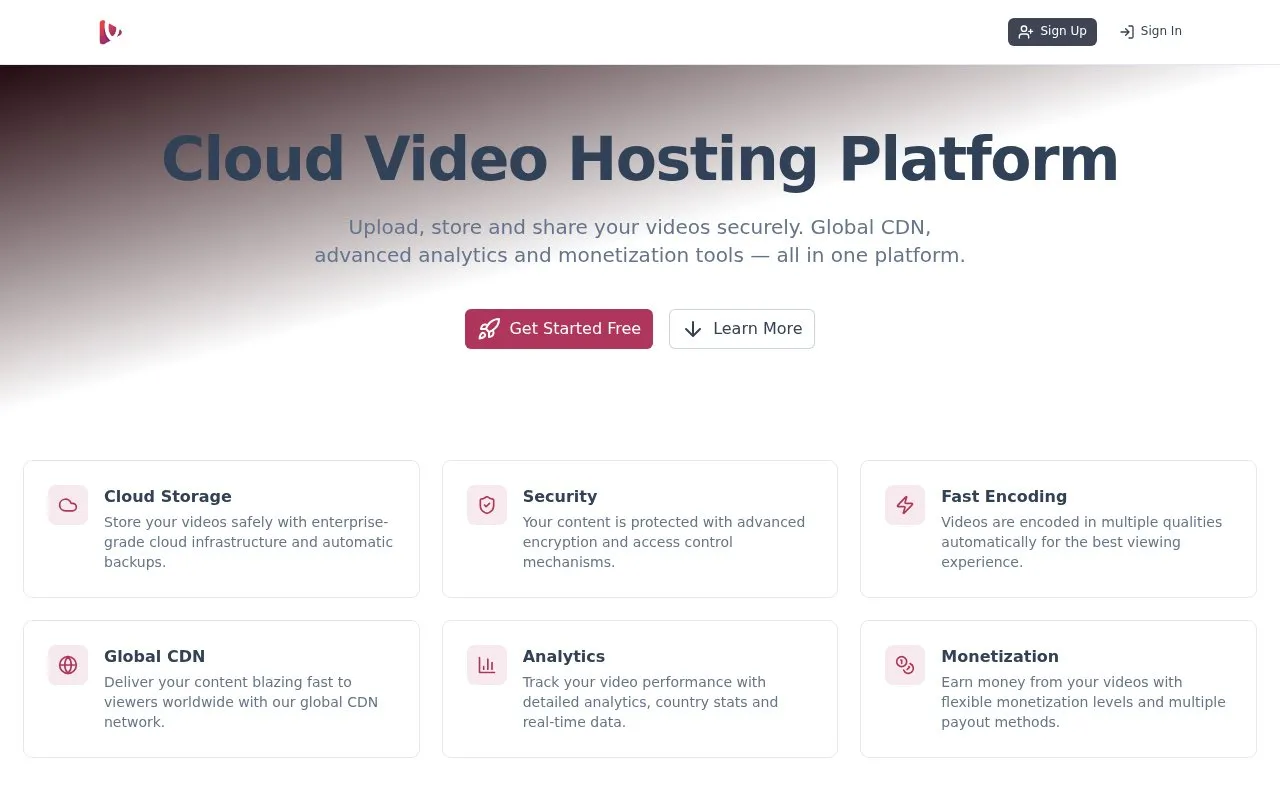Viewport: 1280px width, 800px height.
Task: Click the Analytics bar chart icon
Action: pos(487,665)
